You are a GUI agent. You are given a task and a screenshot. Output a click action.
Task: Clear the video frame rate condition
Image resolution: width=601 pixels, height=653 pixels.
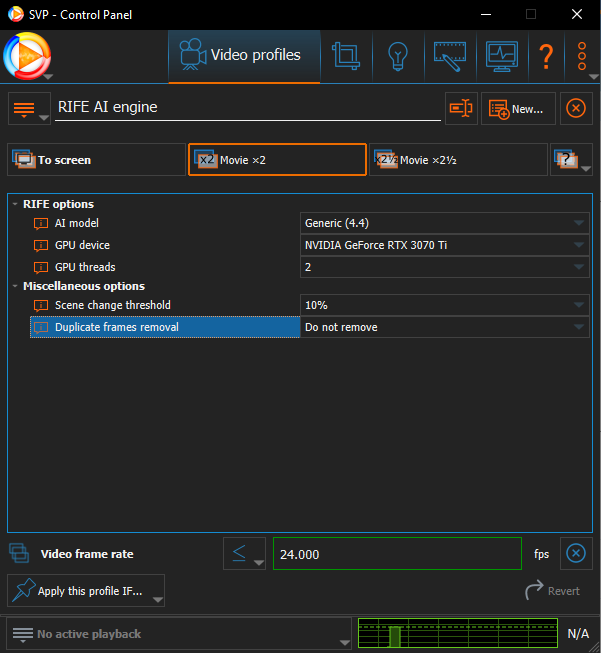coord(574,554)
